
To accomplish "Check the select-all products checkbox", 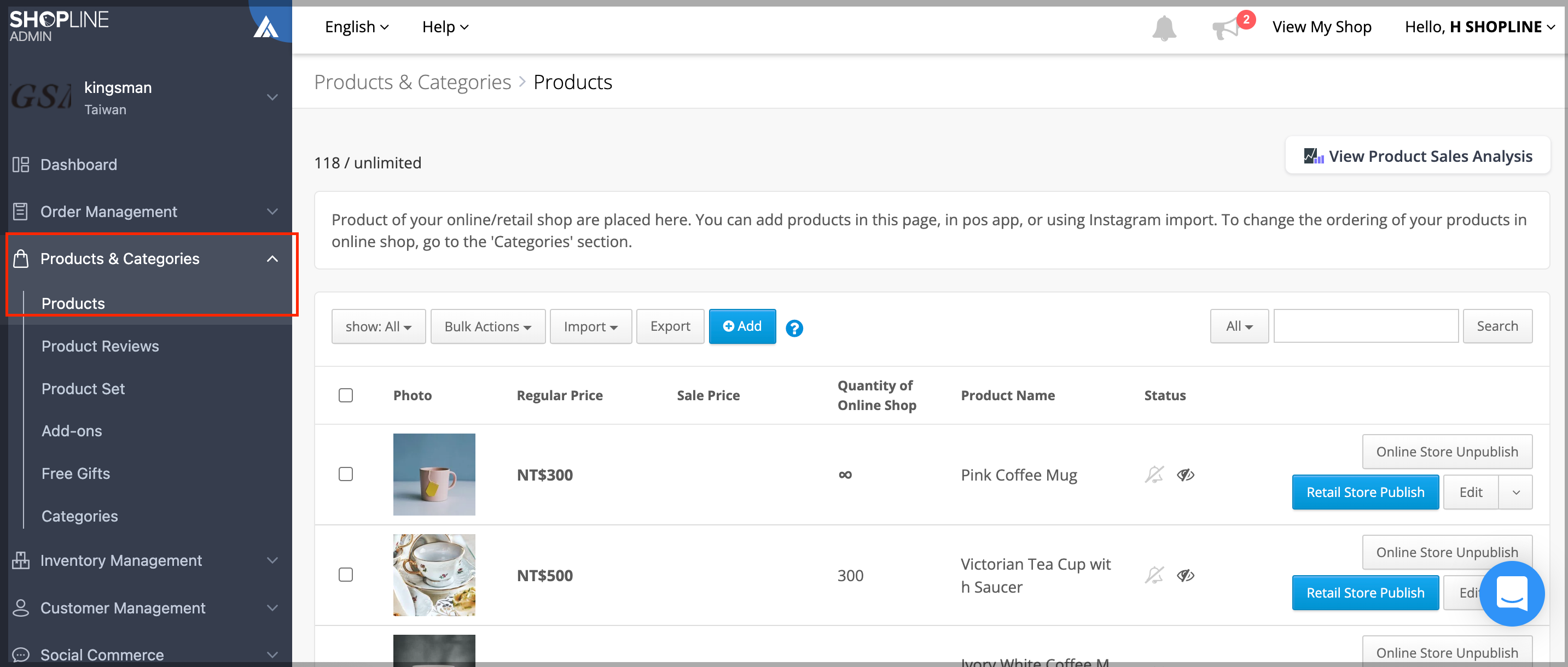I will (346, 395).
